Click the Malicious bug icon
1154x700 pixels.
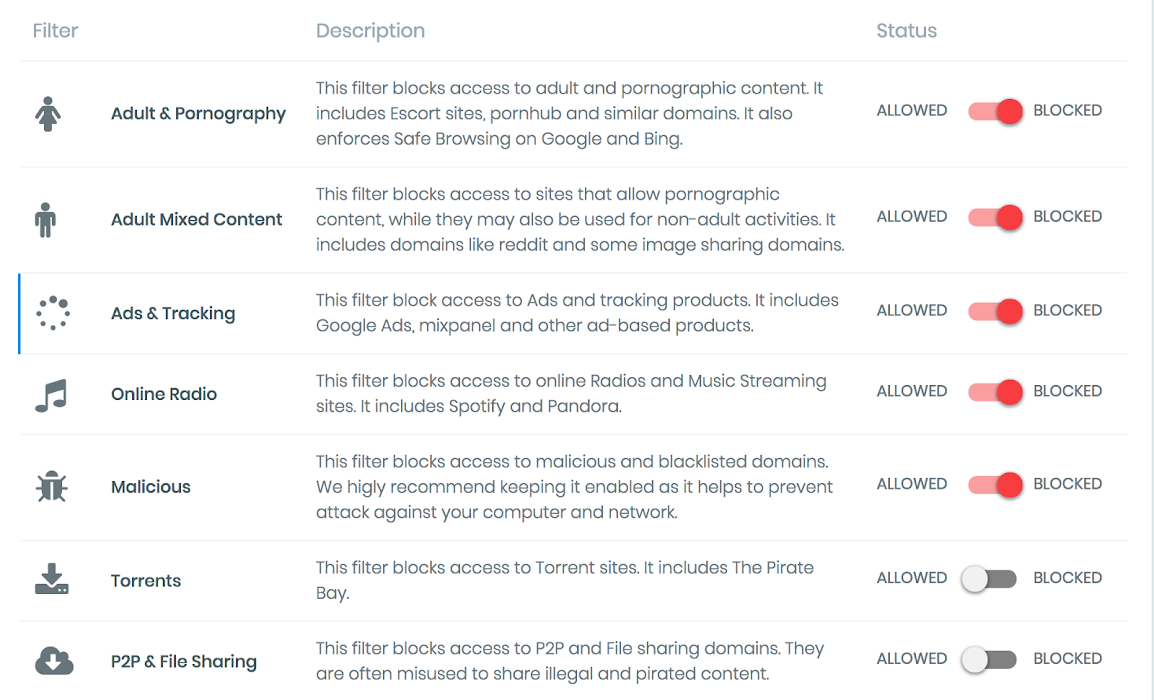50,487
